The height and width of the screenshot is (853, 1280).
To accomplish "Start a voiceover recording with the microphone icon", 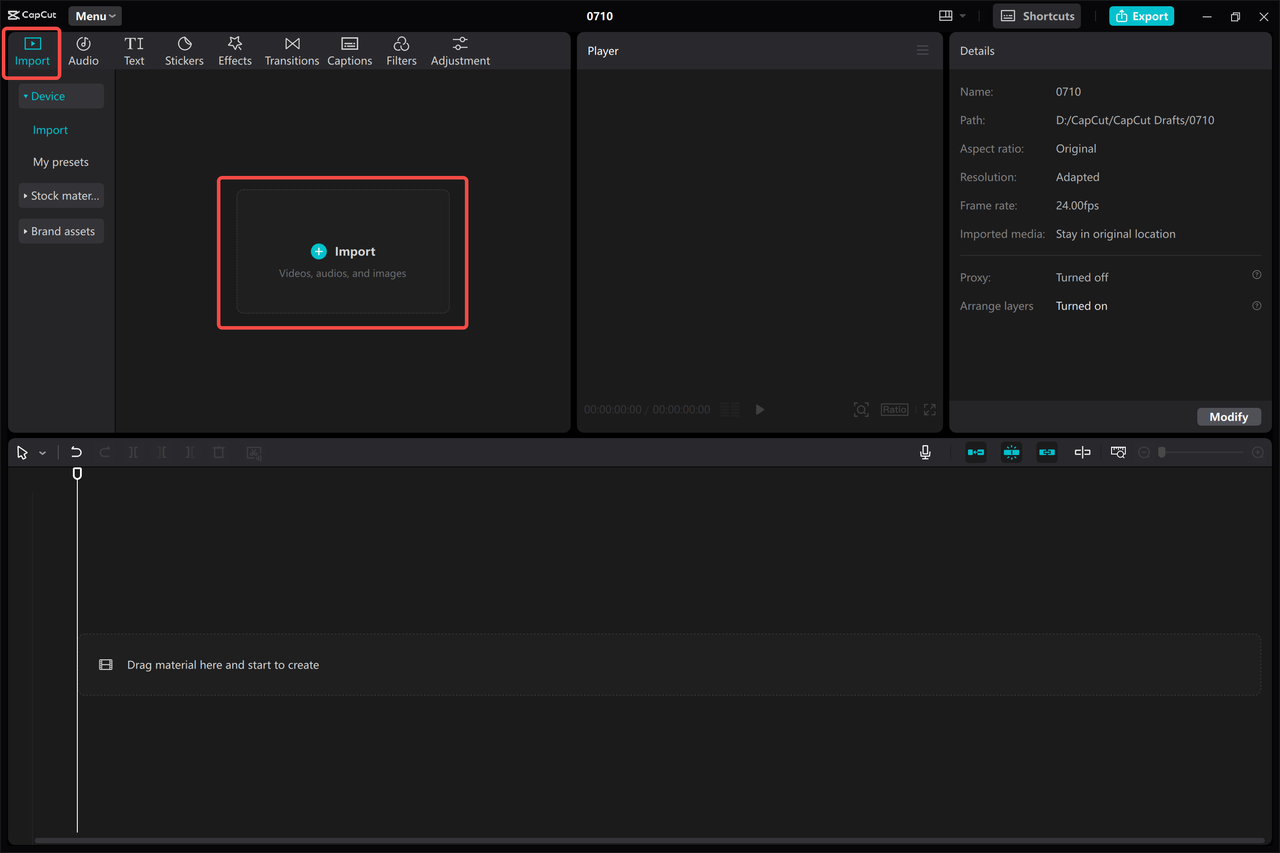I will pyautogui.click(x=925, y=452).
